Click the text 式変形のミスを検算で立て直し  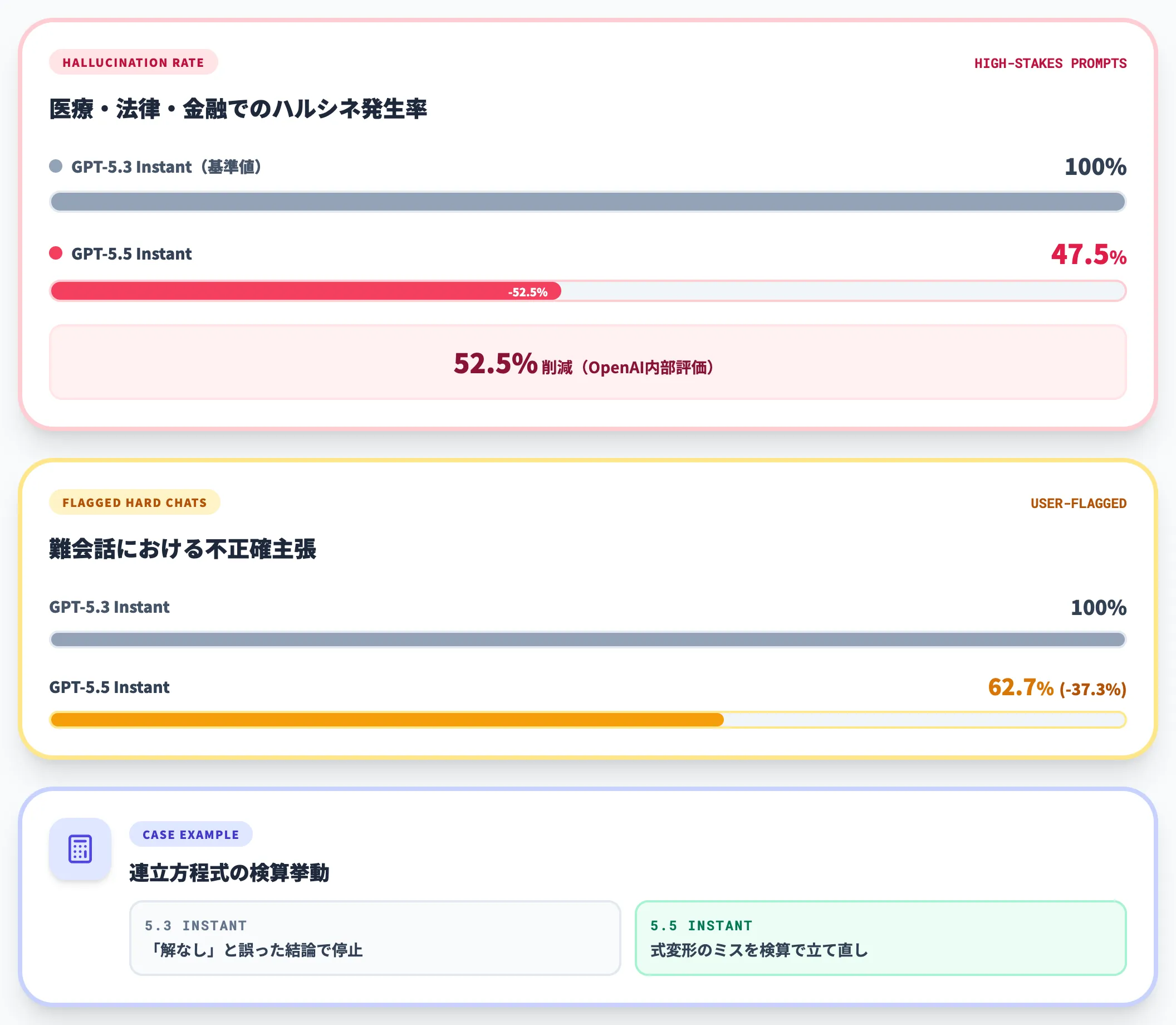click(x=759, y=950)
